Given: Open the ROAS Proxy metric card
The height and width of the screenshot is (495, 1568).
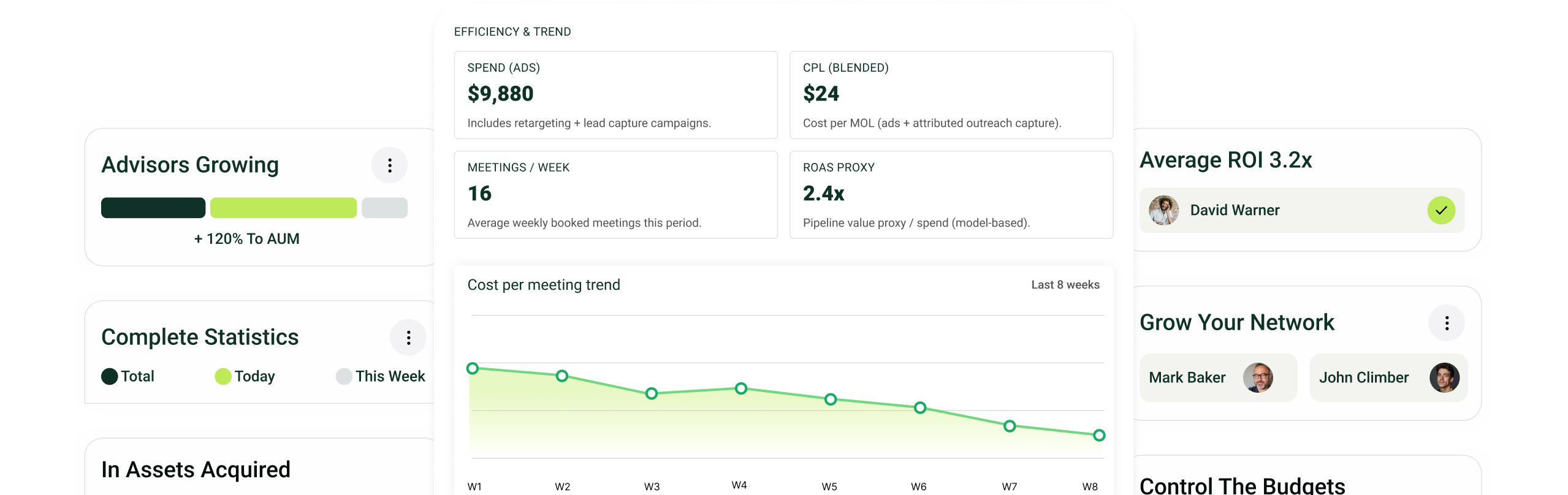Looking at the screenshot, I should click(x=951, y=195).
